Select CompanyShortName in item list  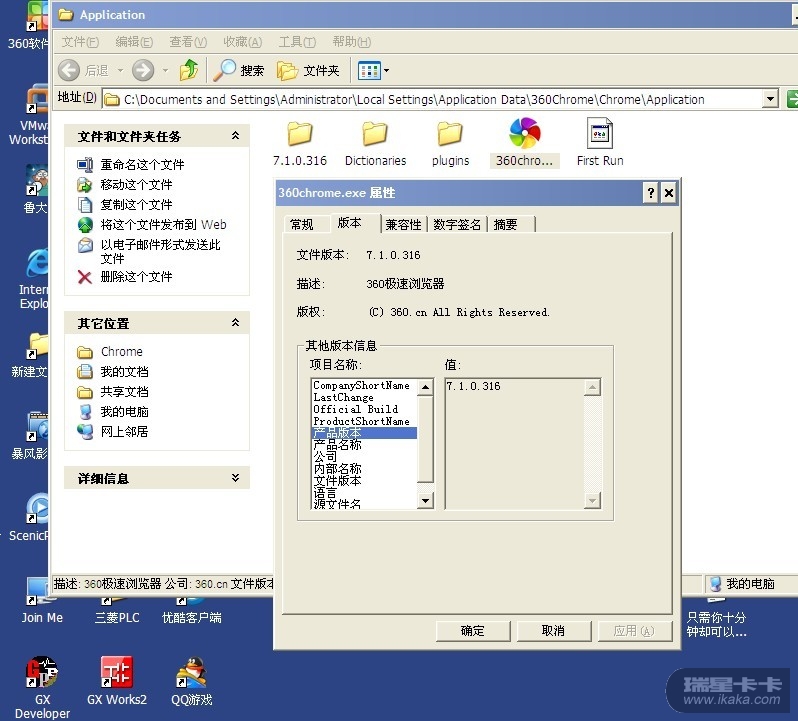(361, 386)
